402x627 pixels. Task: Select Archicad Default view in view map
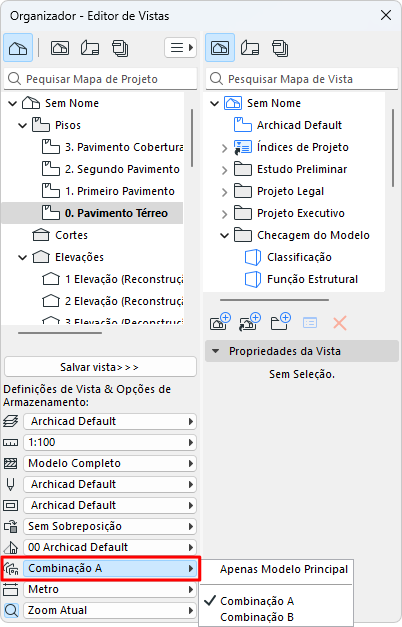coord(288,125)
